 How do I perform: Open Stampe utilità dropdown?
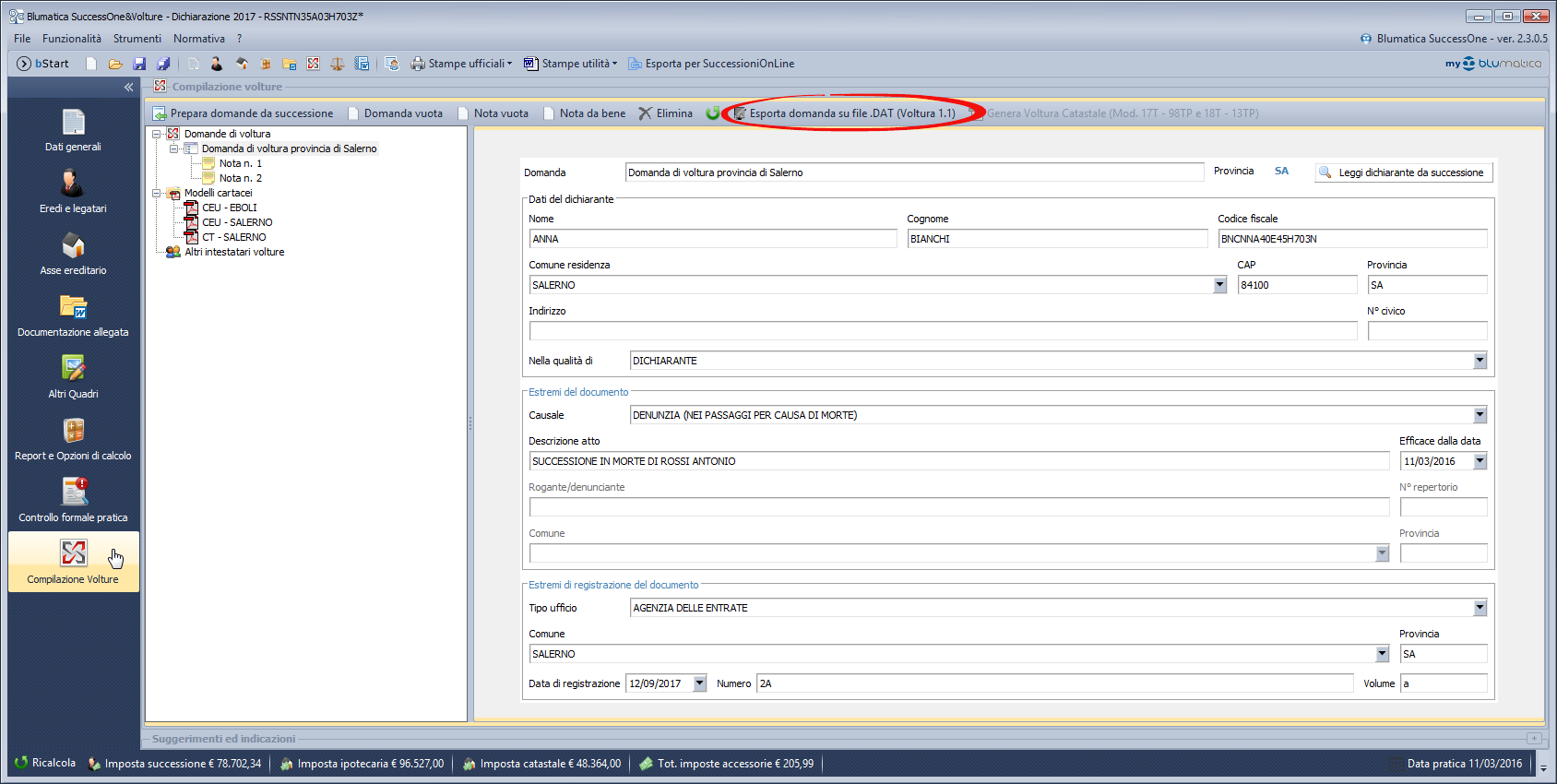tap(571, 64)
